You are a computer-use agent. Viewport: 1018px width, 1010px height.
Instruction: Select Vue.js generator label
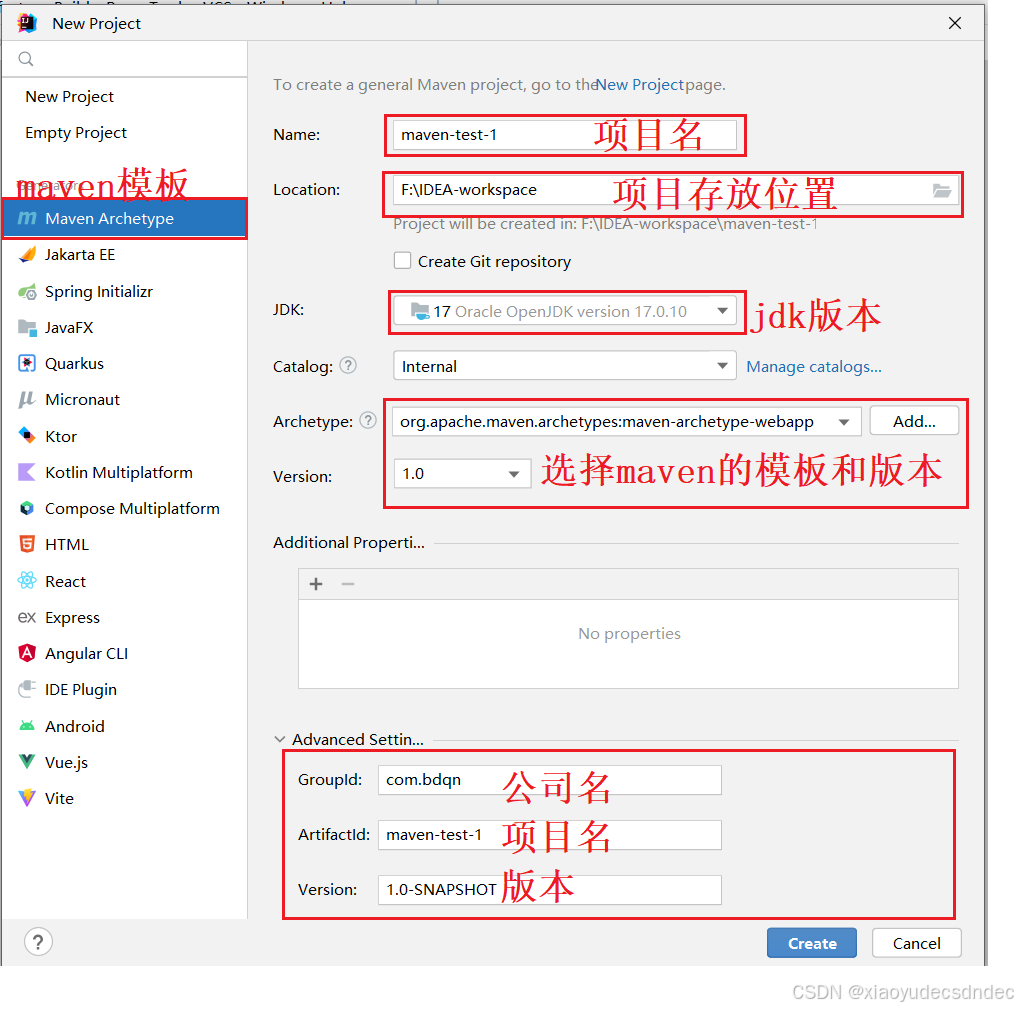[66, 763]
